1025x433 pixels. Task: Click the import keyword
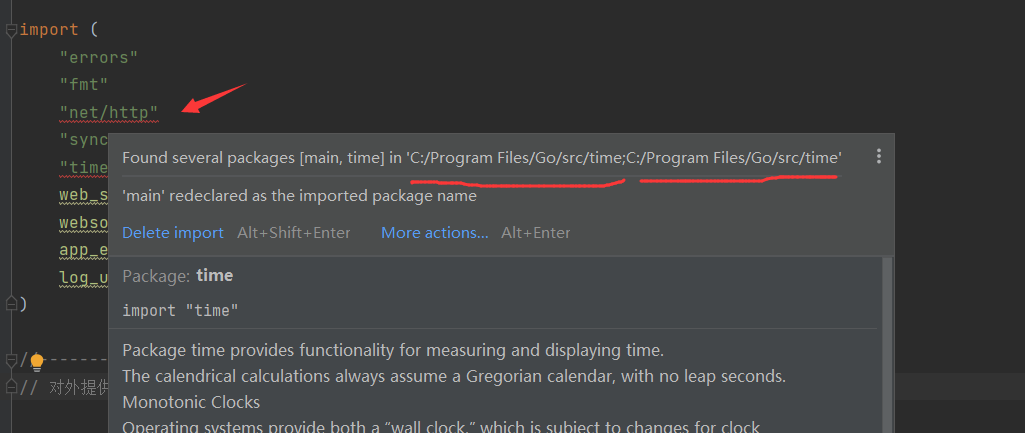coord(49,30)
